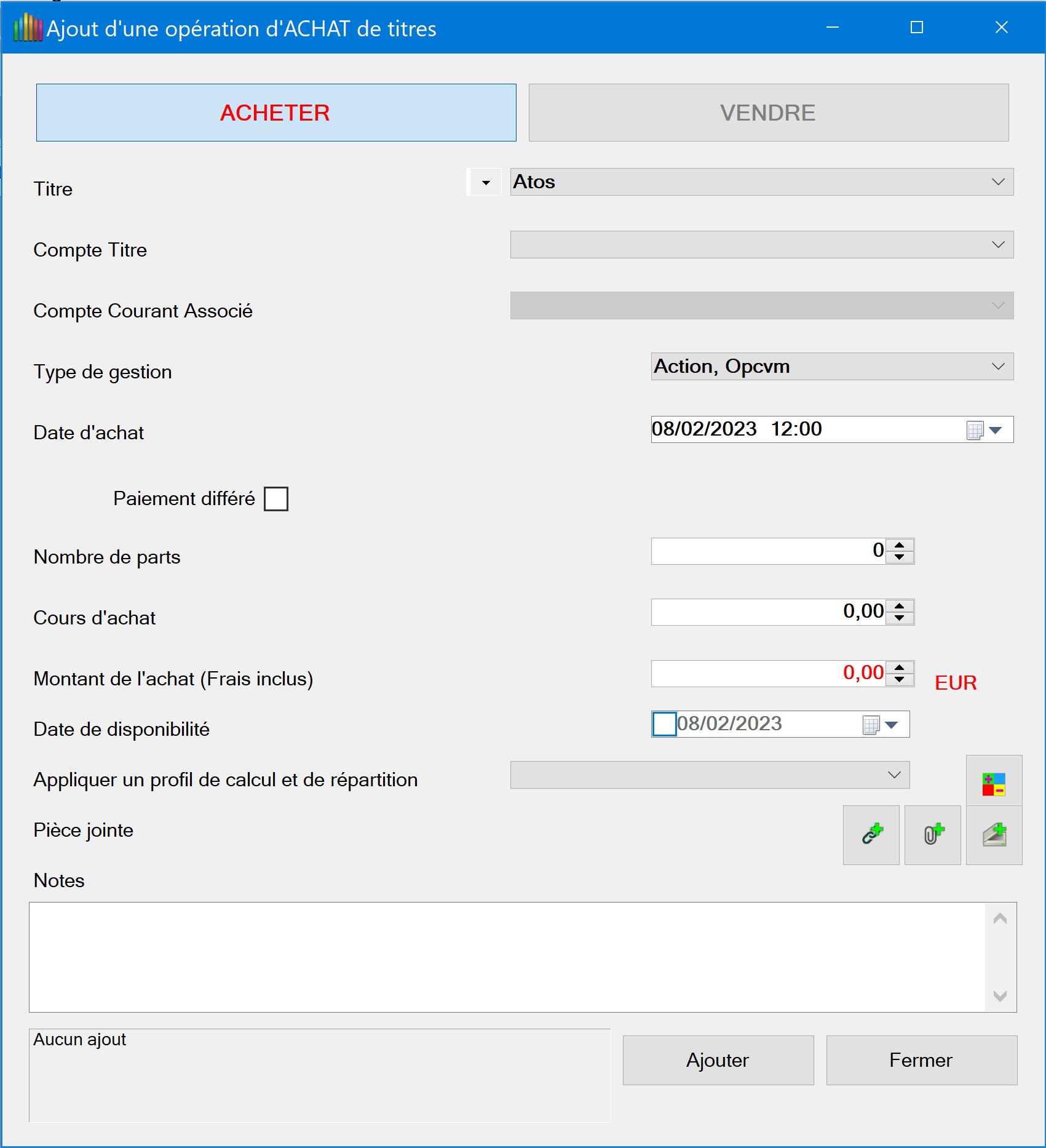Open calendar picker for Date de disponibilité
The height and width of the screenshot is (1148, 1046).
click(890, 725)
